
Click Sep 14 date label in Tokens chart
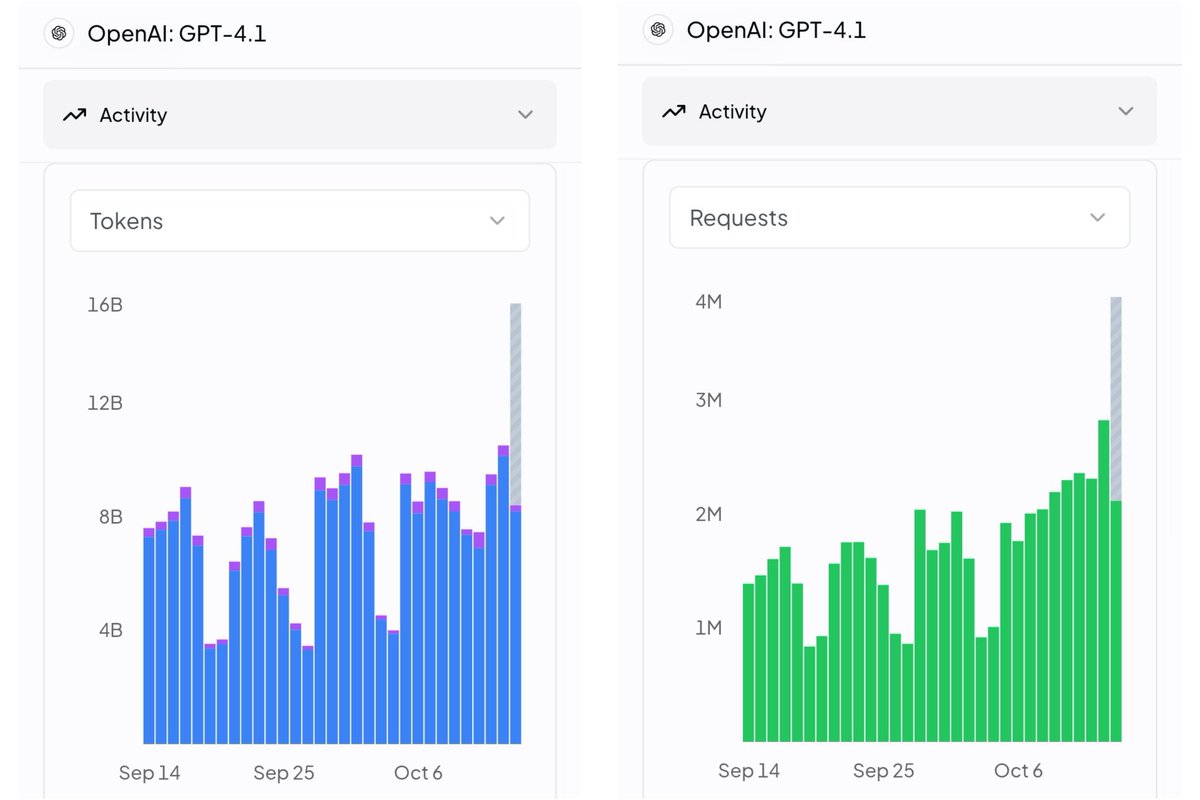150,773
